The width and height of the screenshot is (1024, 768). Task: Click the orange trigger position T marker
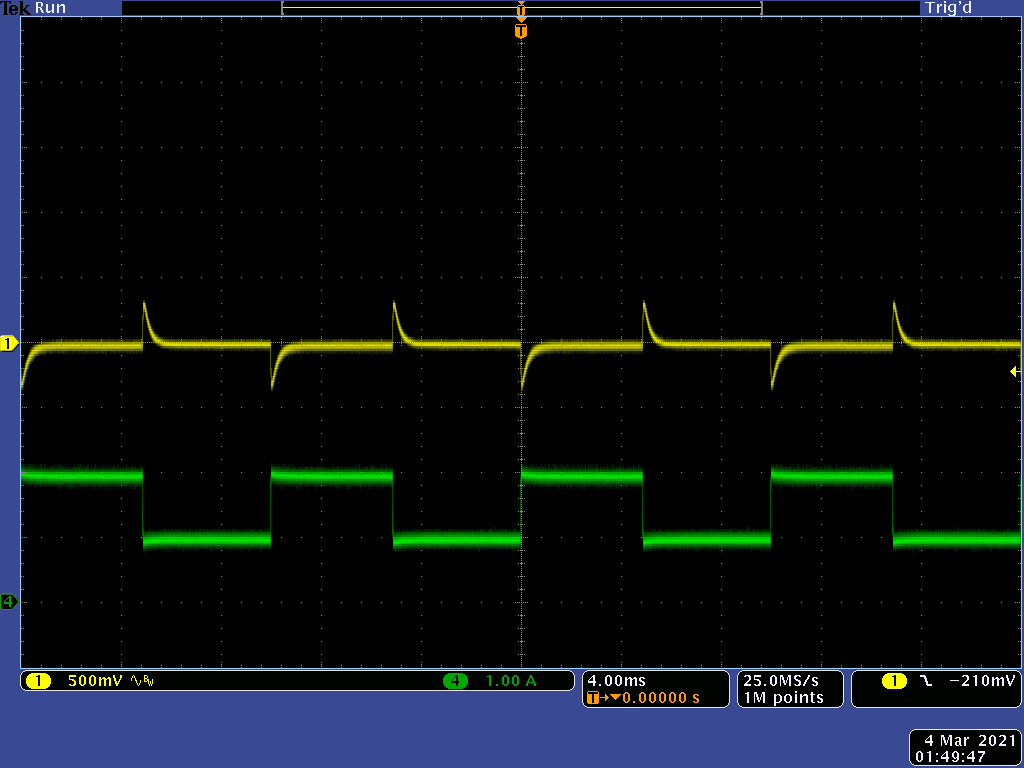coord(520,31)
